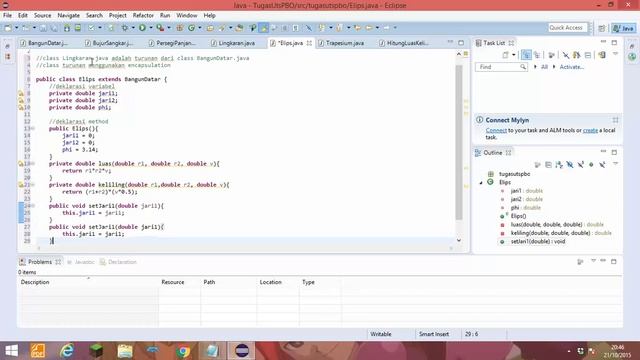640x360 pixels.
Task: Select the Java perspective button
Action: 624,28
